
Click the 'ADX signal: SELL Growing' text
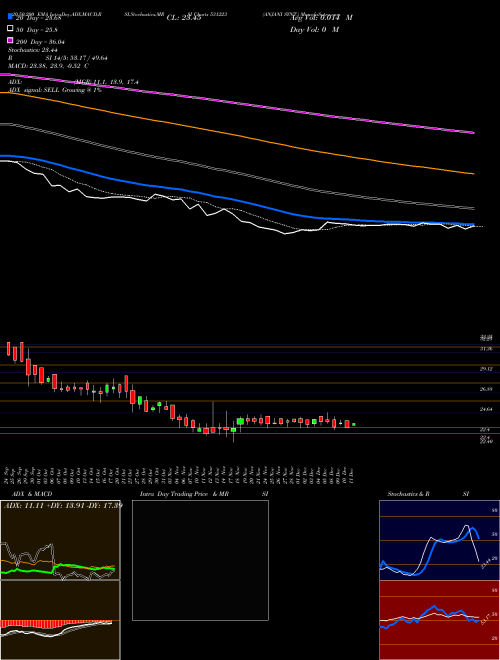coord(45,90)
